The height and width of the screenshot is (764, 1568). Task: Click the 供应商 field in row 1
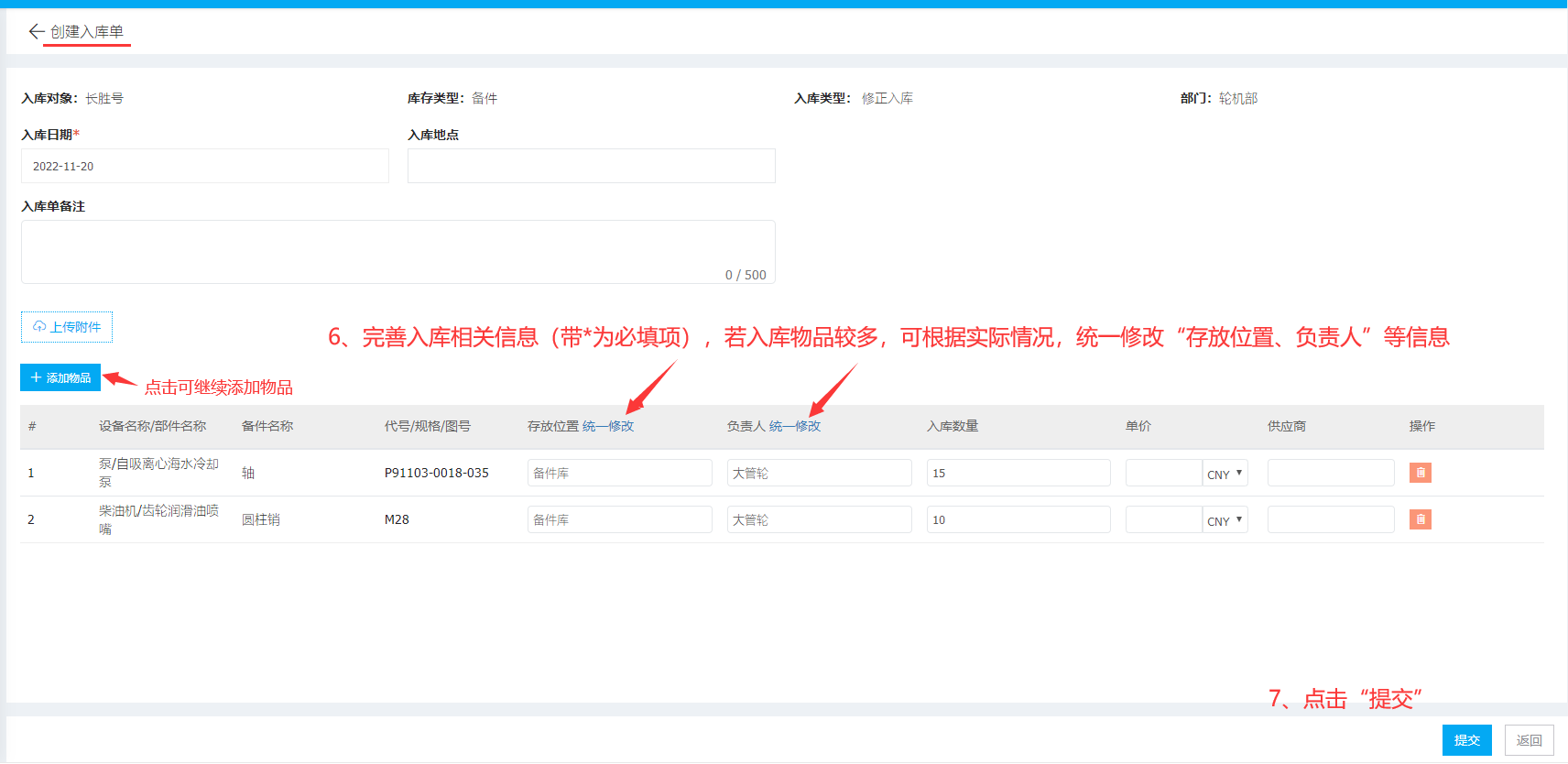pyautogui.click(x=1331, y=473)
